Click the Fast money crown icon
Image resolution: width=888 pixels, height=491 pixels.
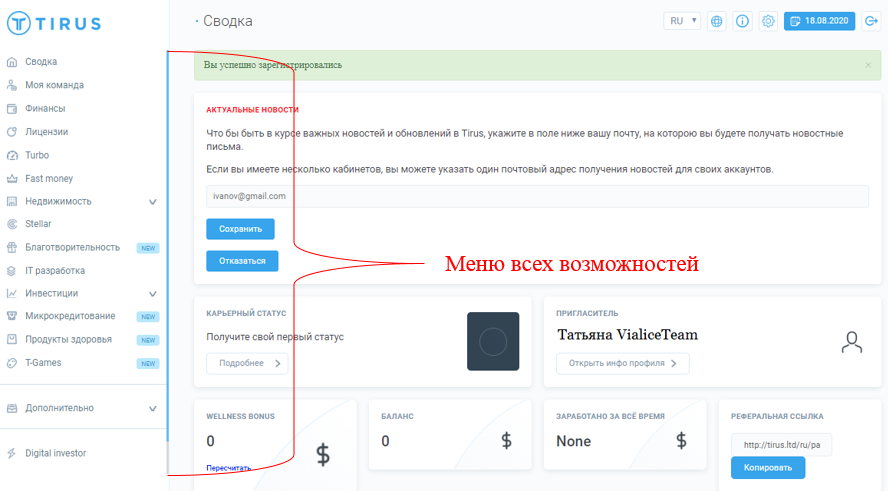click(12, 178)
